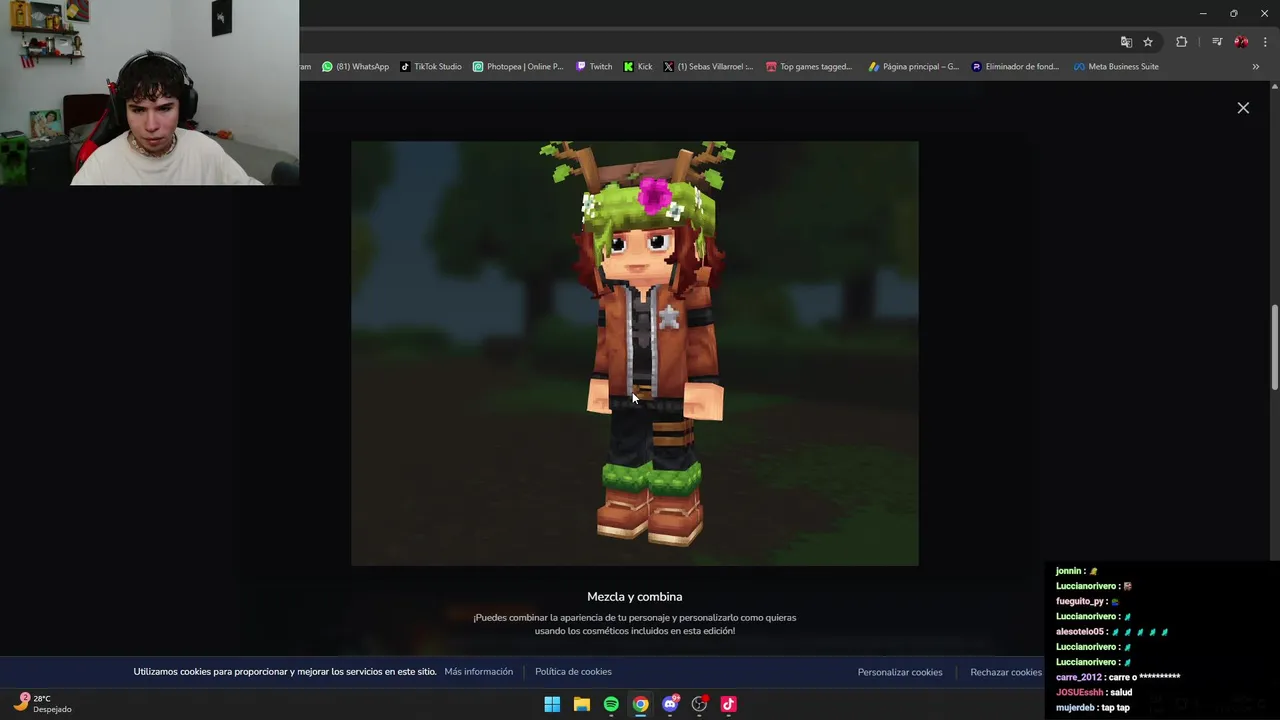Open the Chrome extensions puzzle icon
Screen dimensions: 1280x720
pos(1182,42)
